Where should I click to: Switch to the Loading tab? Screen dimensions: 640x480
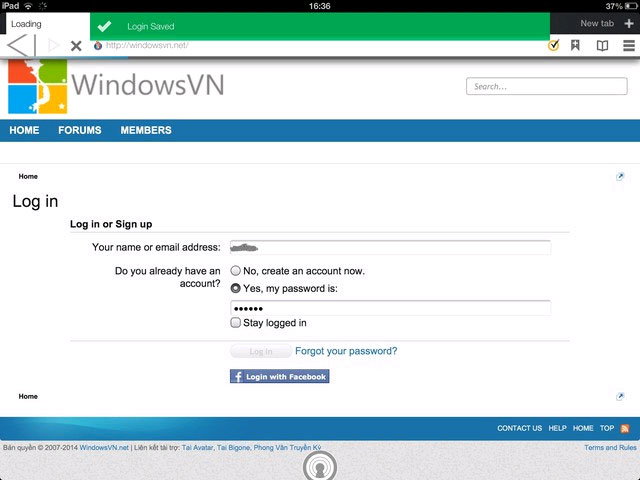[48, 24]
